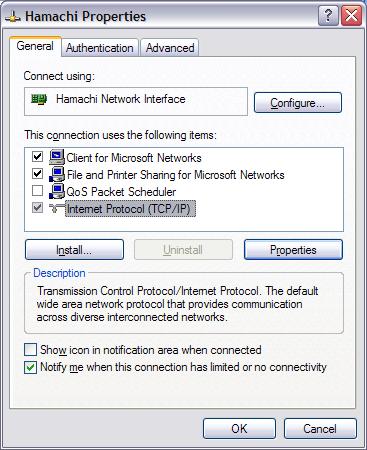Open Properties for the selected item
Viewport: 367px width, 450px height.
(x=293, y=250)
